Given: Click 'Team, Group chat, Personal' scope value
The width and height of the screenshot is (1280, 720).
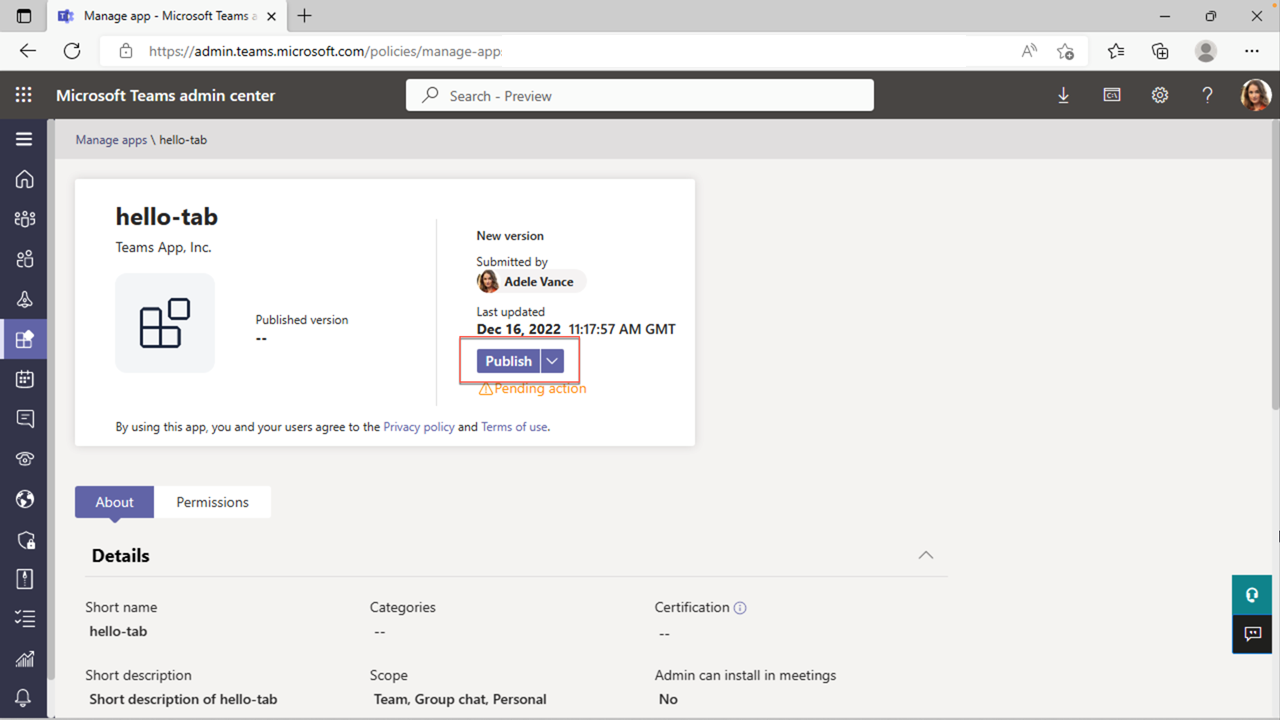Looking at the screenshot, I should coord(460,699).
